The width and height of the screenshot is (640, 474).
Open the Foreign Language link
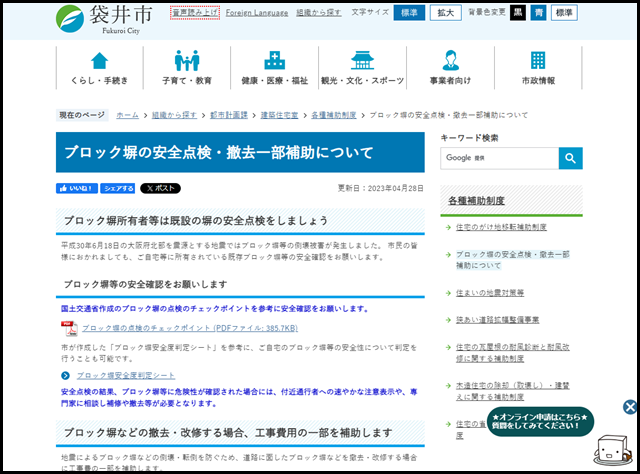[x=255, y=14]
